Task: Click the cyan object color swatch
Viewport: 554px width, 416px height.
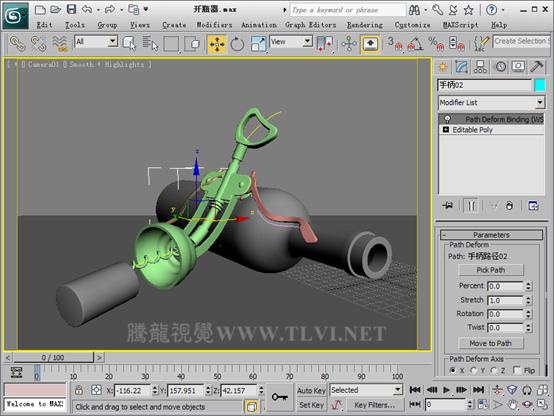Action: (x=540, y=85)
